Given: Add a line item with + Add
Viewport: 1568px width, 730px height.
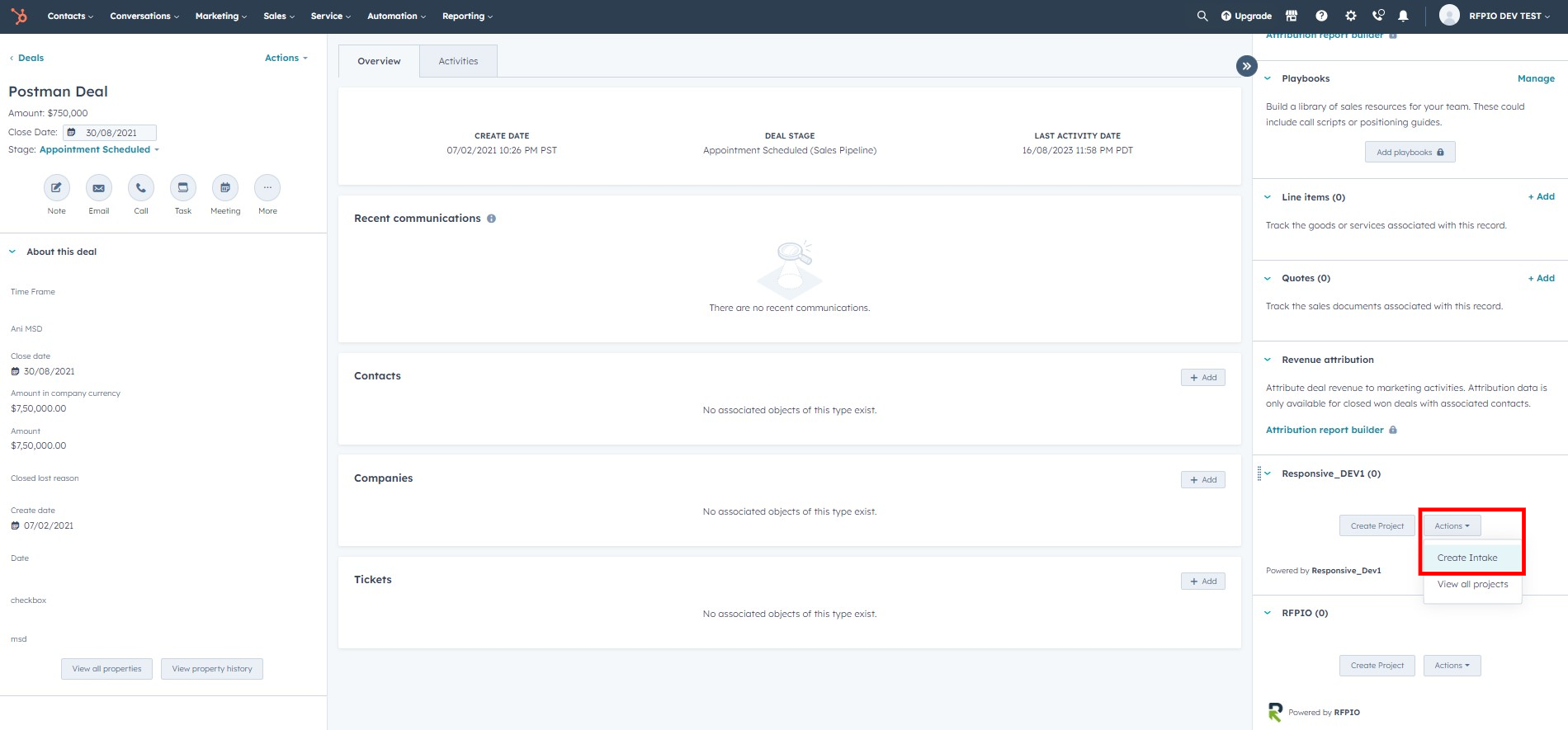Looking at the screenshot, I should [x=1541, y=196].
